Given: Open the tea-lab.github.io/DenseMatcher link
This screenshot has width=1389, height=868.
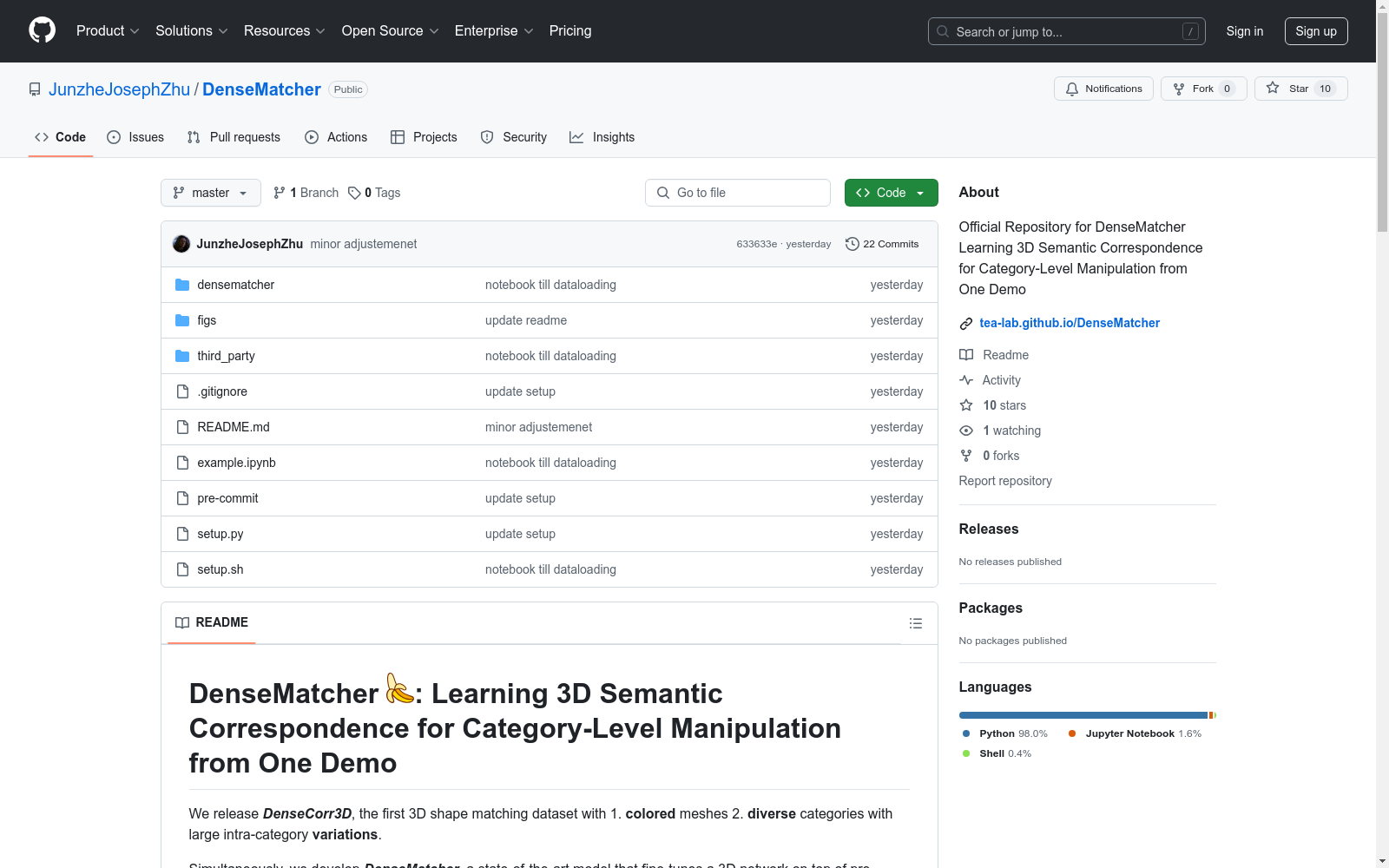Looking at the screenshot, I should pos(1070,323).
